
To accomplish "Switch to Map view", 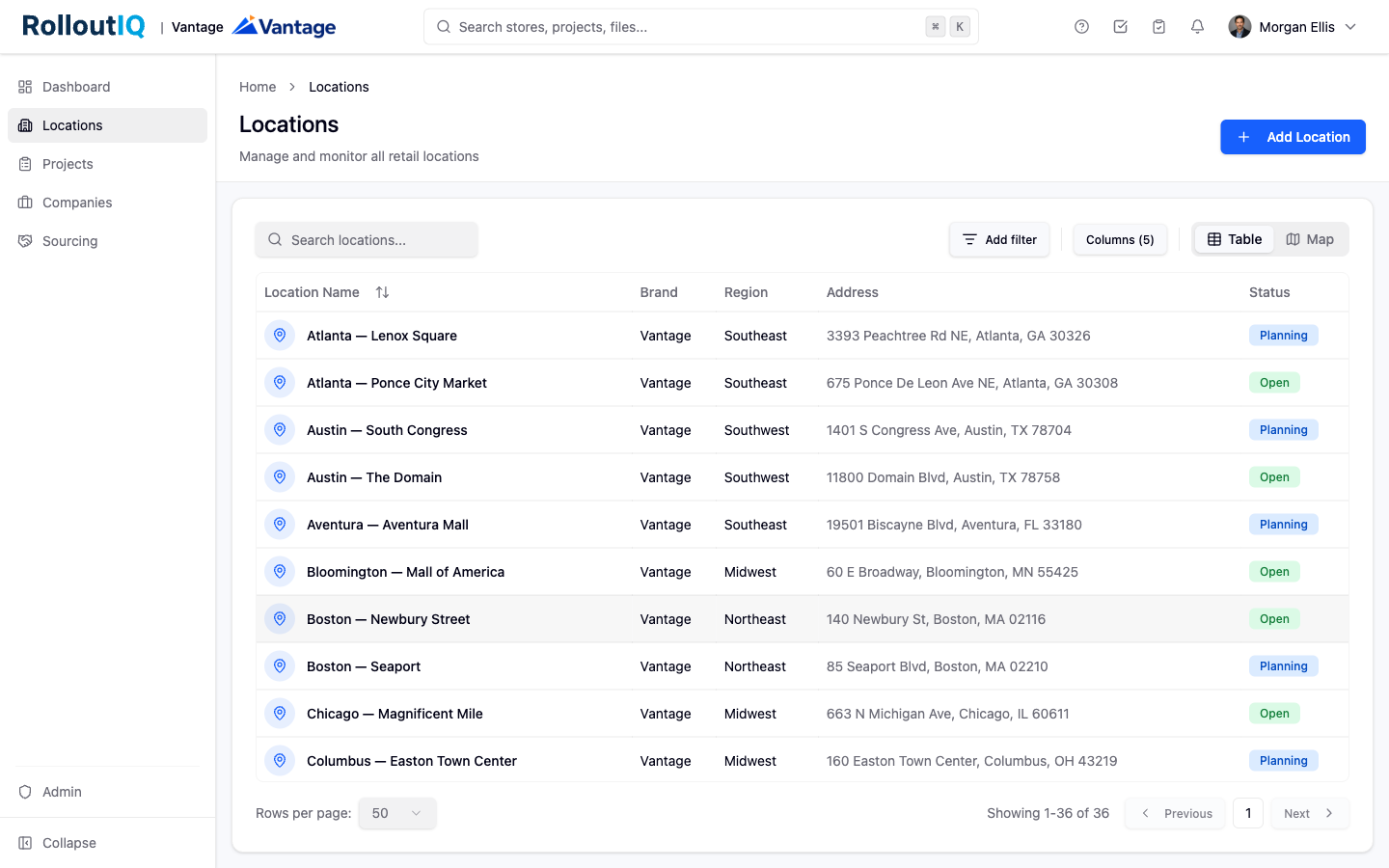I will point(1310,239).
